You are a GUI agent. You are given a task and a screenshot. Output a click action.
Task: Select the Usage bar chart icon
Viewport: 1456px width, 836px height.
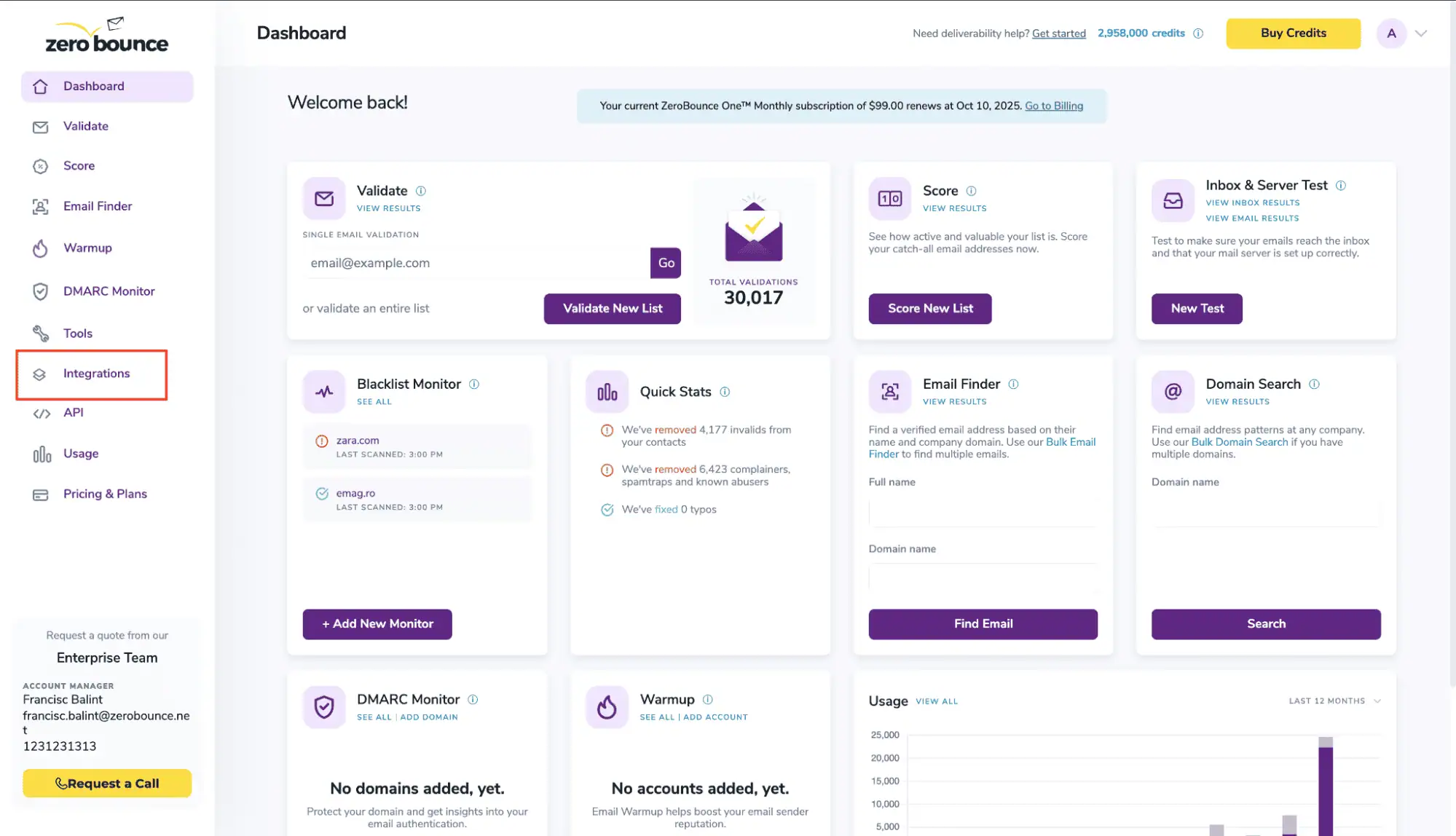tap(41, 454)
